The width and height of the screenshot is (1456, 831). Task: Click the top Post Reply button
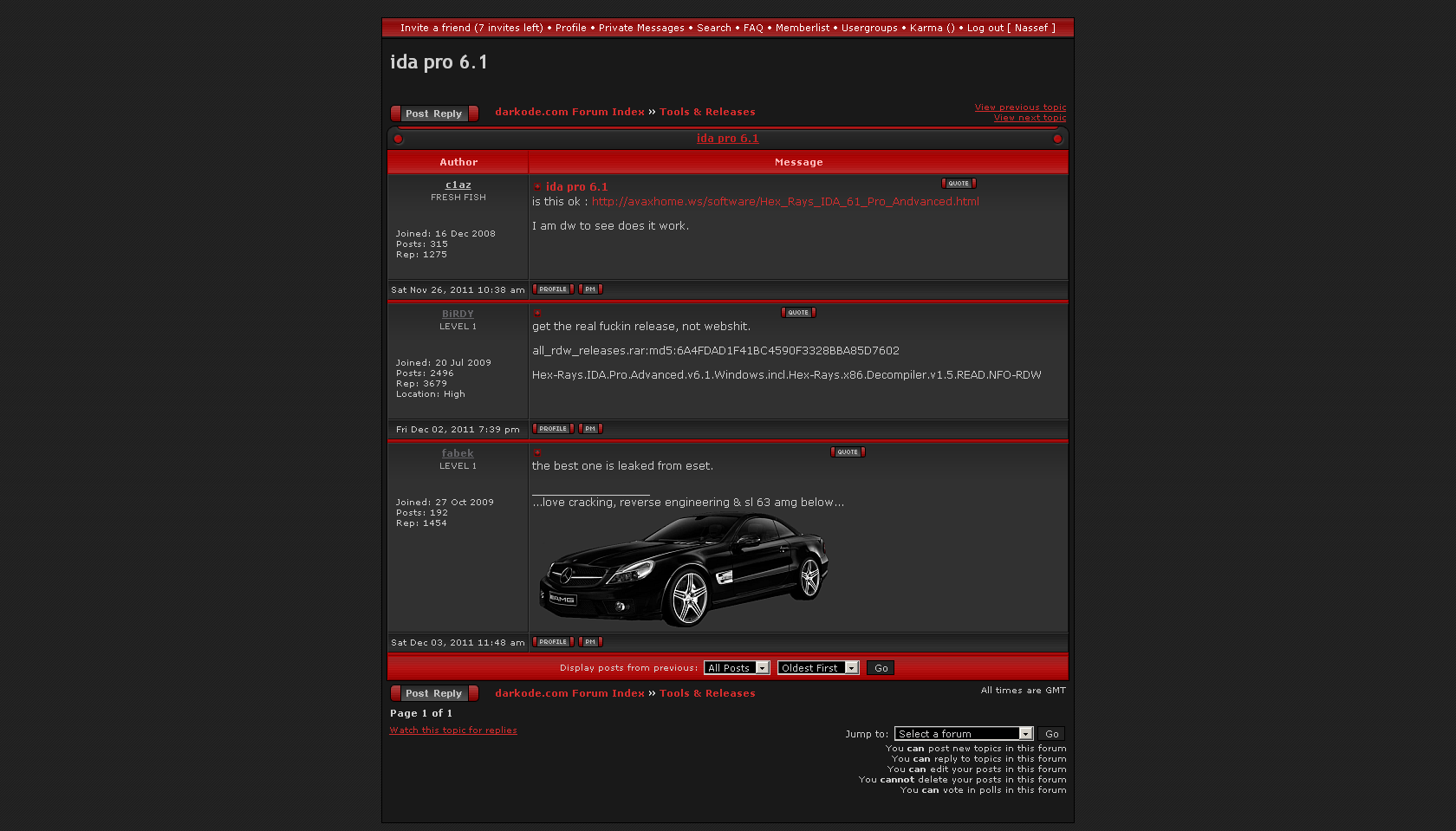(434, 114)
